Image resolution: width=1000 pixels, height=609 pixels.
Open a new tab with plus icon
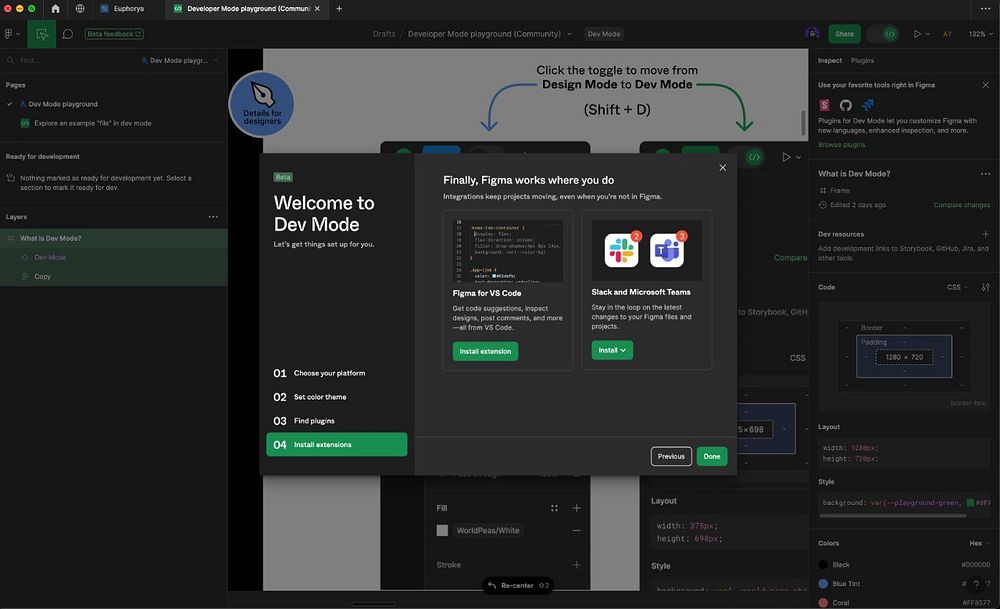339,9
